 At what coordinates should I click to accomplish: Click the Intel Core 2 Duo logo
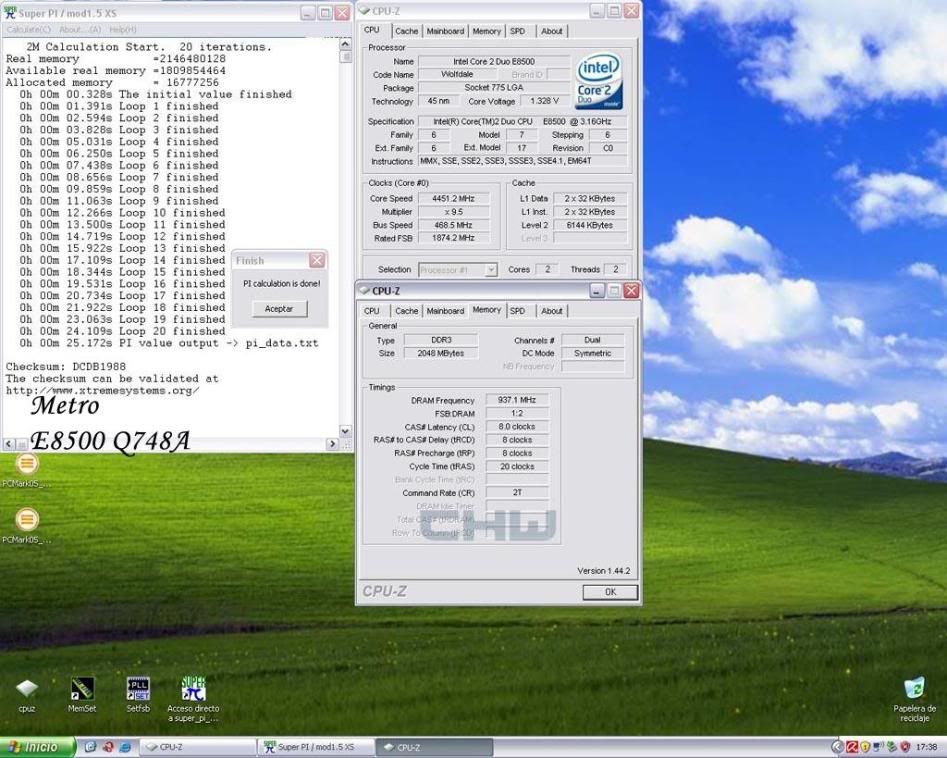pyautogui.click(x=598, y=82)
